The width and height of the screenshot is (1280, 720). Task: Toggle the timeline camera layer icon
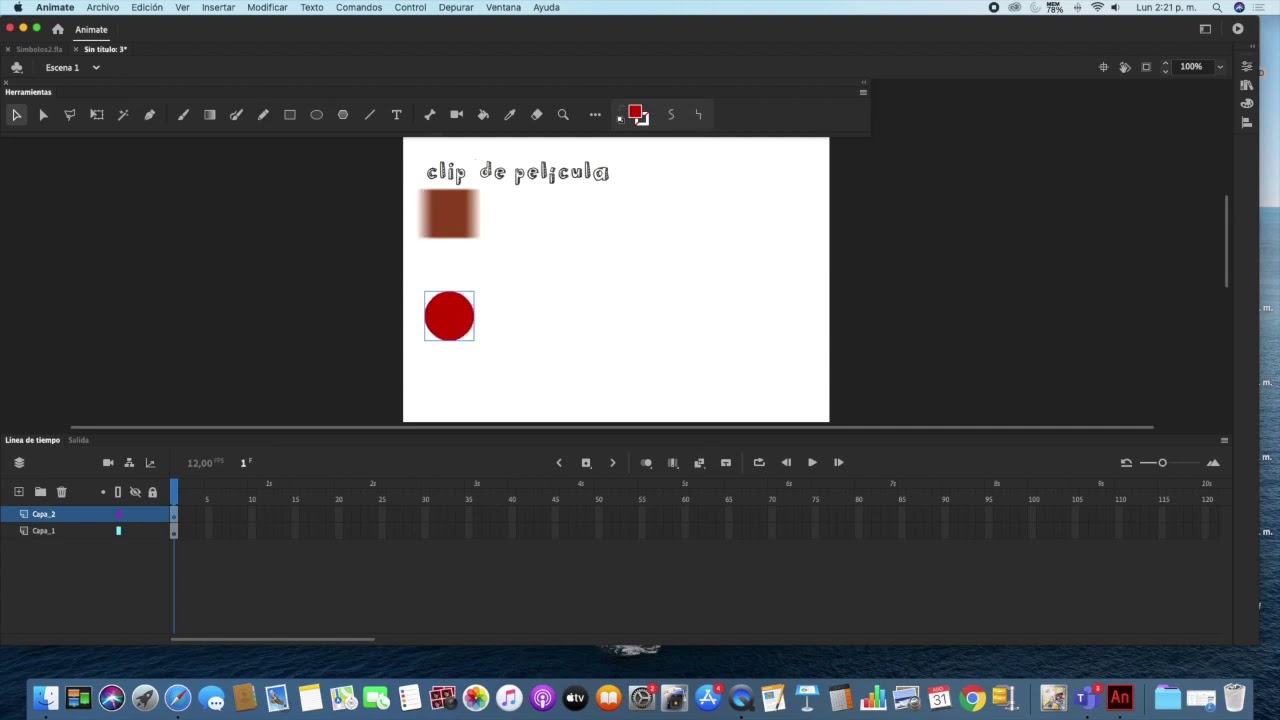click(108, 463)
